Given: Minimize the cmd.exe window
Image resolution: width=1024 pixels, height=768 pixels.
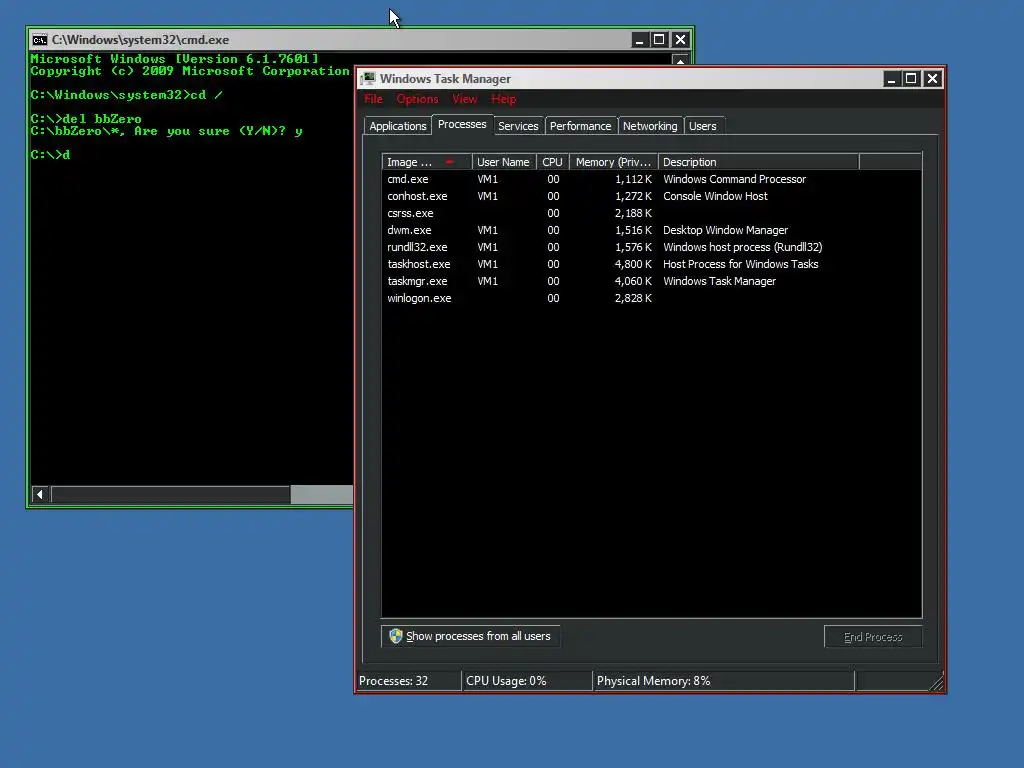Looking at the screenshot, I should coord(639,40).
